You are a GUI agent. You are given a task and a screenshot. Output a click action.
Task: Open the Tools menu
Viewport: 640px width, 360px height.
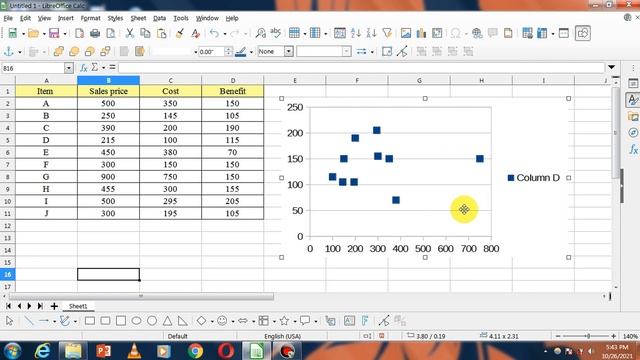point(181,18)
